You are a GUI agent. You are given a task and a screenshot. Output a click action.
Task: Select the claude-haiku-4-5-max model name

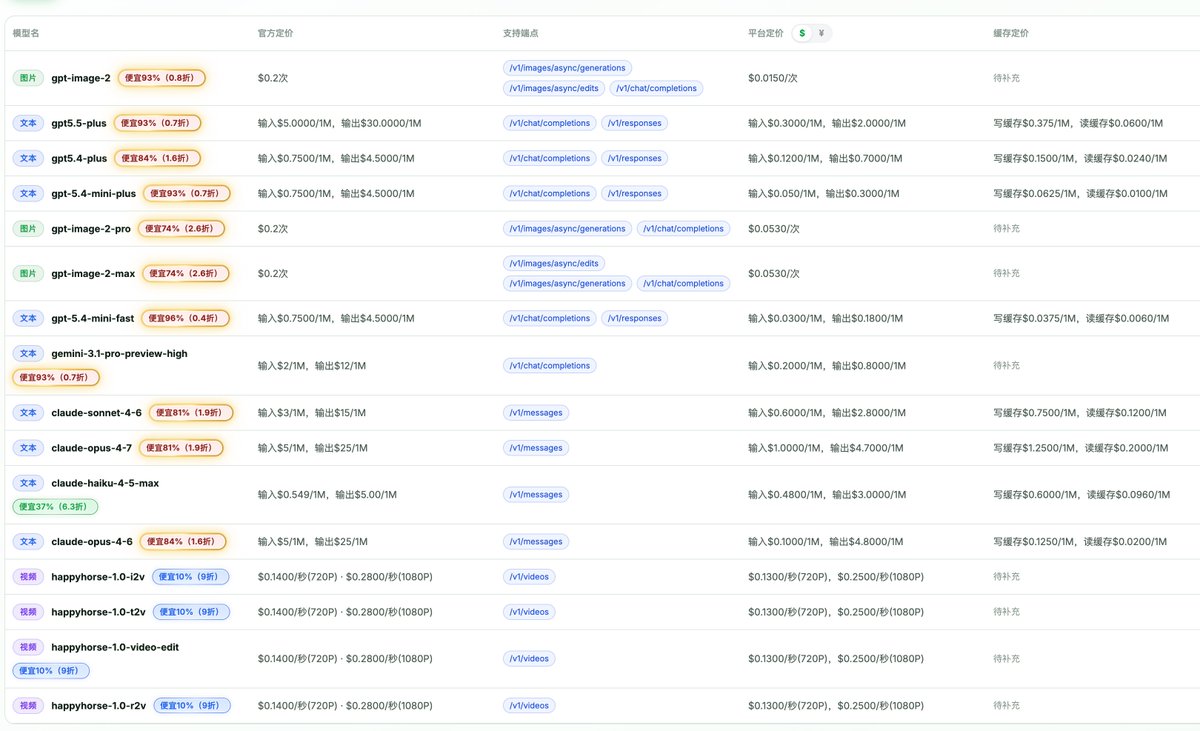click(x=105, y=483)
